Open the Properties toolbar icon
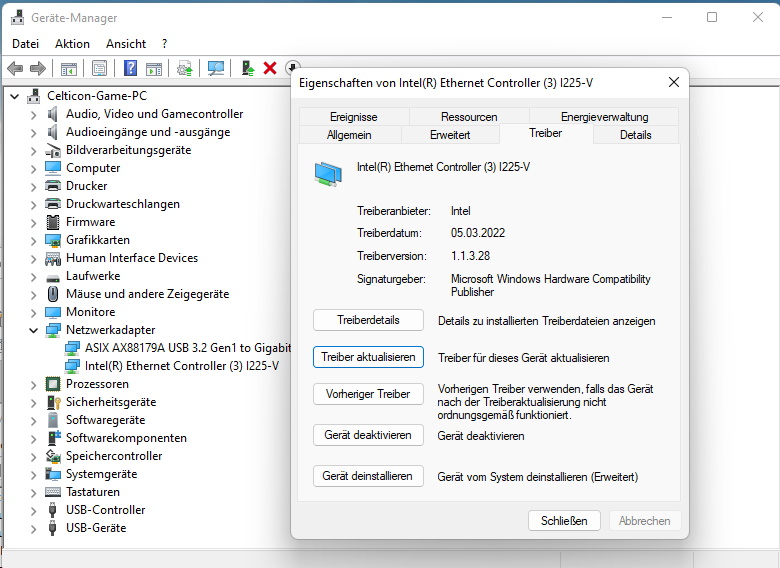Viewport: 780px width, 568px height. pyautogui.click(x=99, y=68)
